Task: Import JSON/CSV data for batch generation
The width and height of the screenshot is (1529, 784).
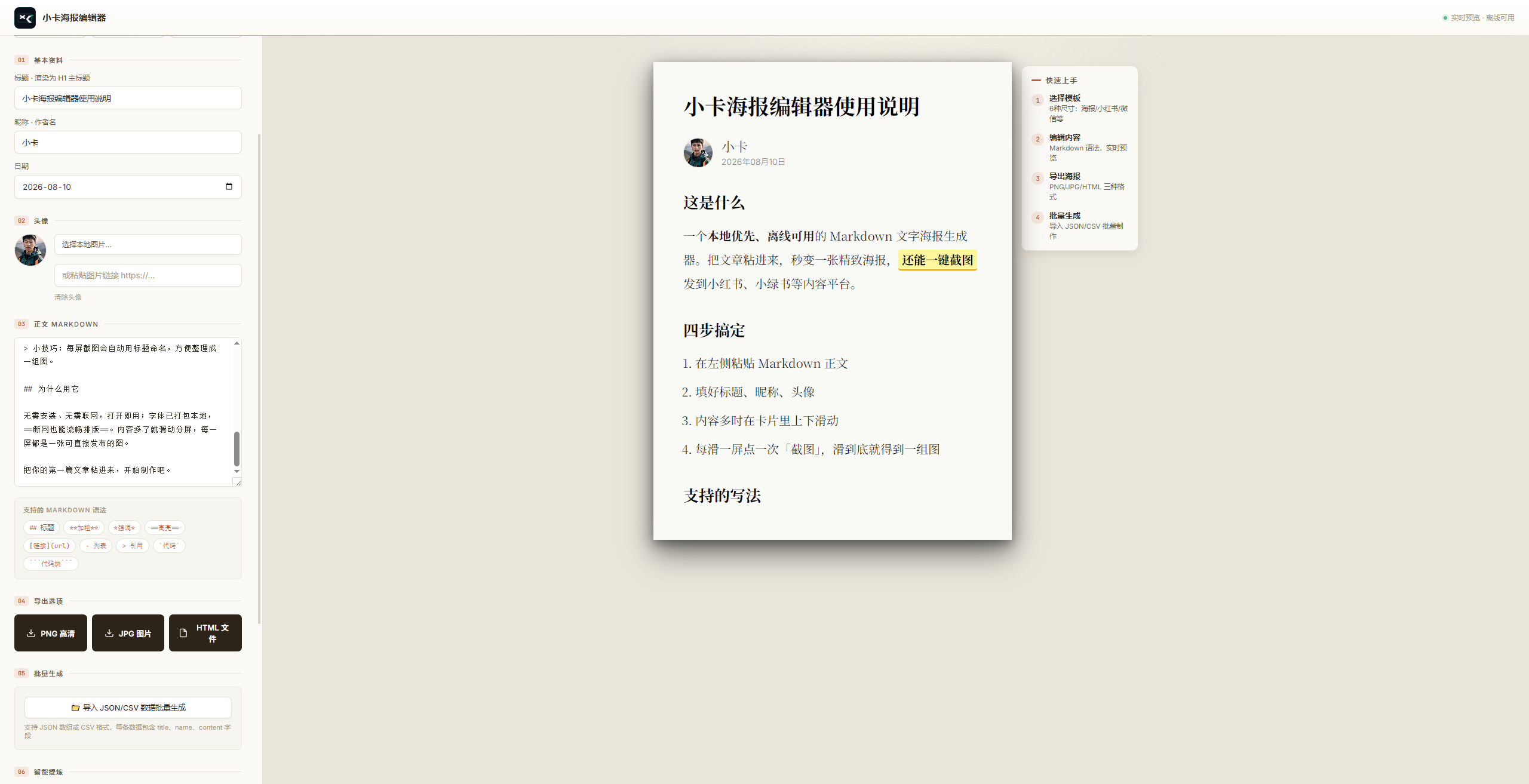Action: click(x=128, y=708)
